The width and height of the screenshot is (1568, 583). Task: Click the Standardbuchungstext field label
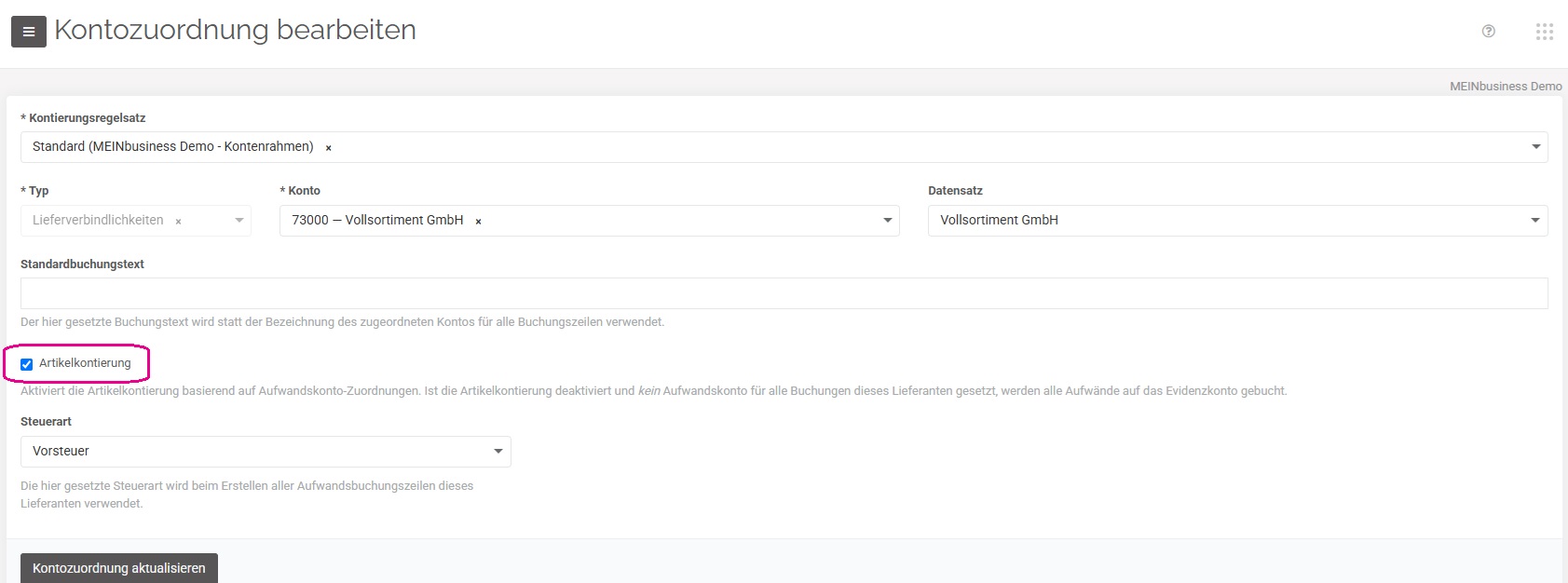[82, 264]
